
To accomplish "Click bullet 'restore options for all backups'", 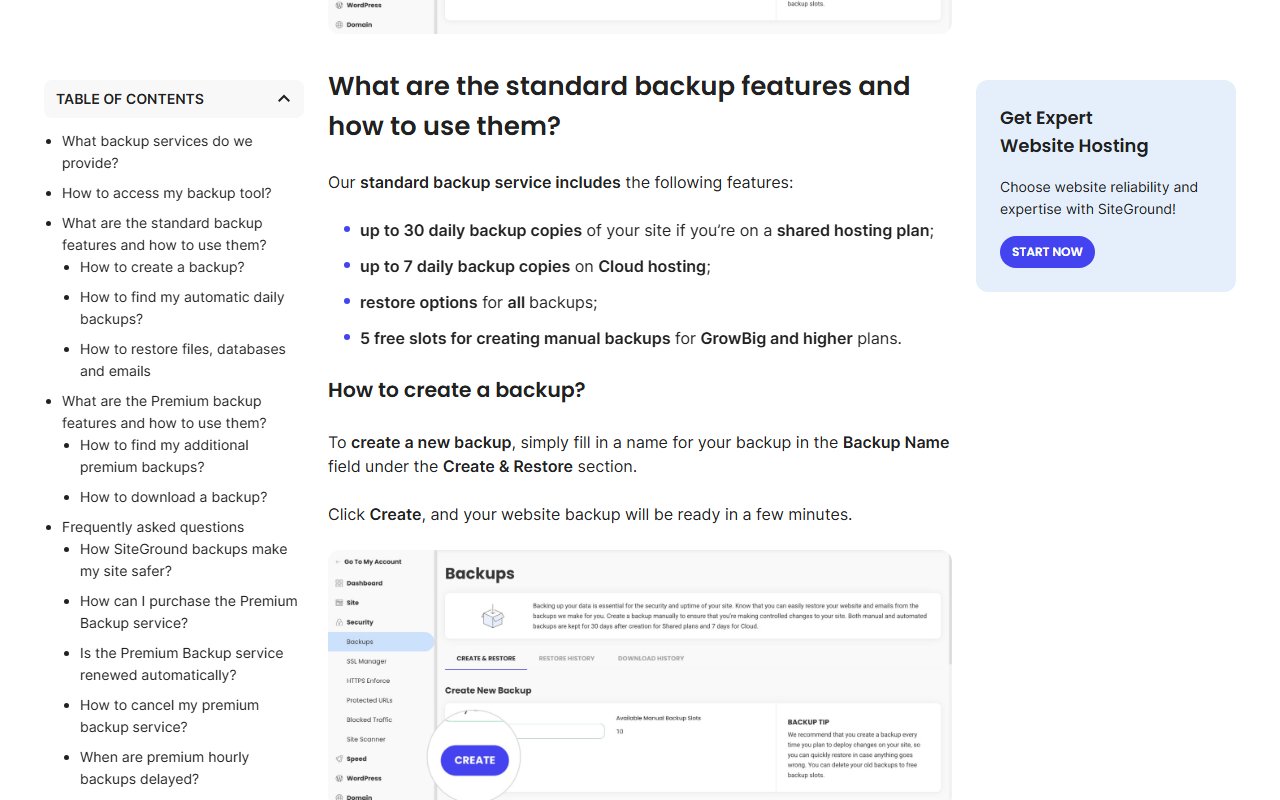I will click(x=478, y=302).
